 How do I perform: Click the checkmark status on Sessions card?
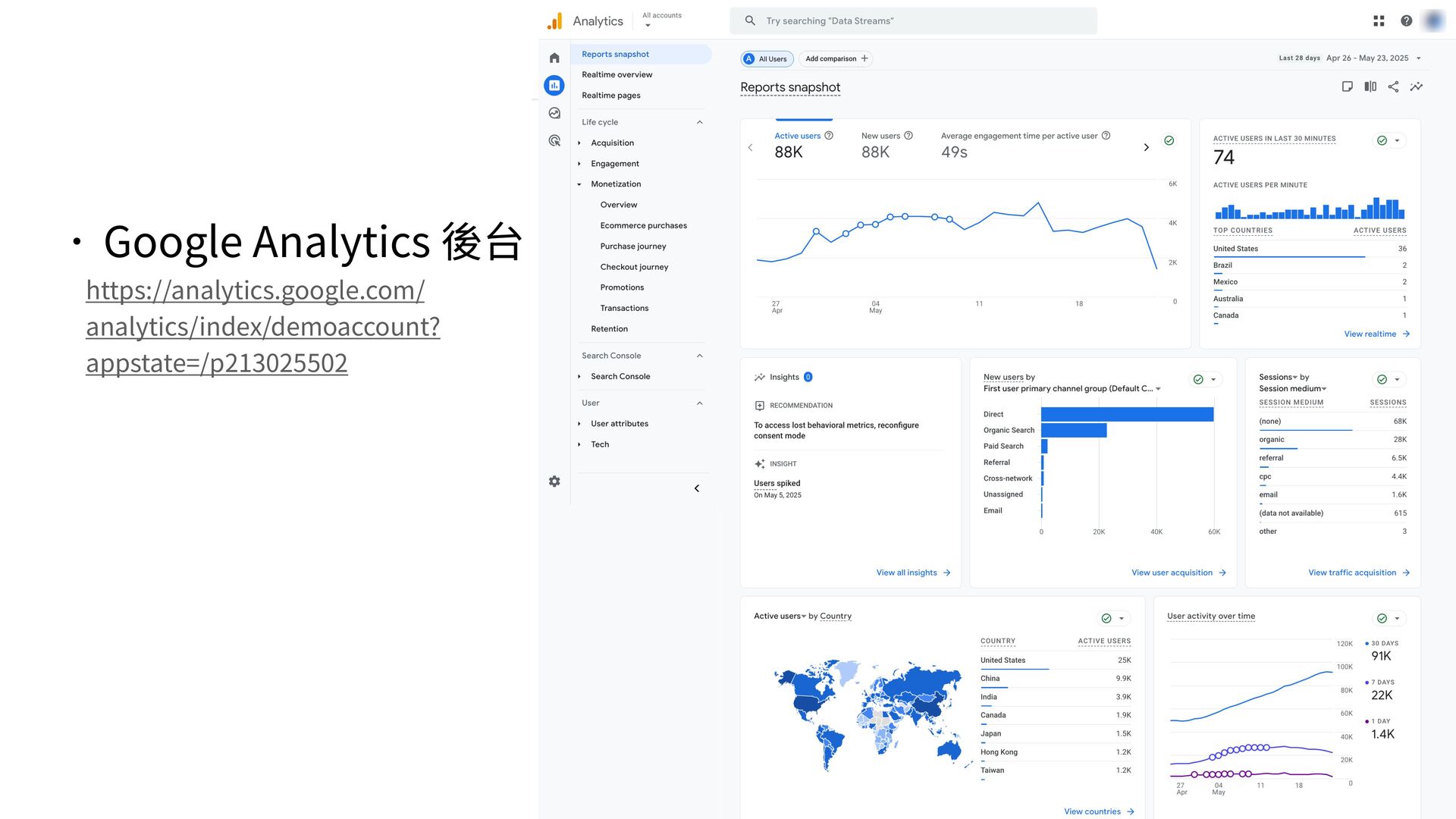point(1382,380)
